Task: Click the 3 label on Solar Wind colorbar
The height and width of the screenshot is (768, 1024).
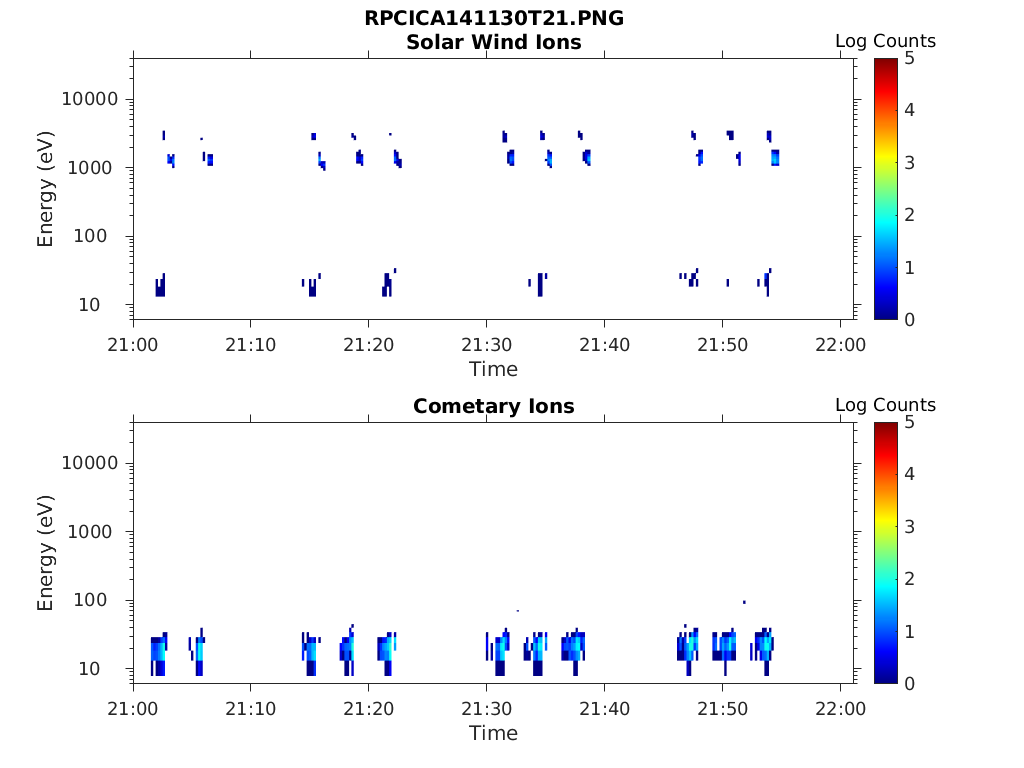Action: 909,163
